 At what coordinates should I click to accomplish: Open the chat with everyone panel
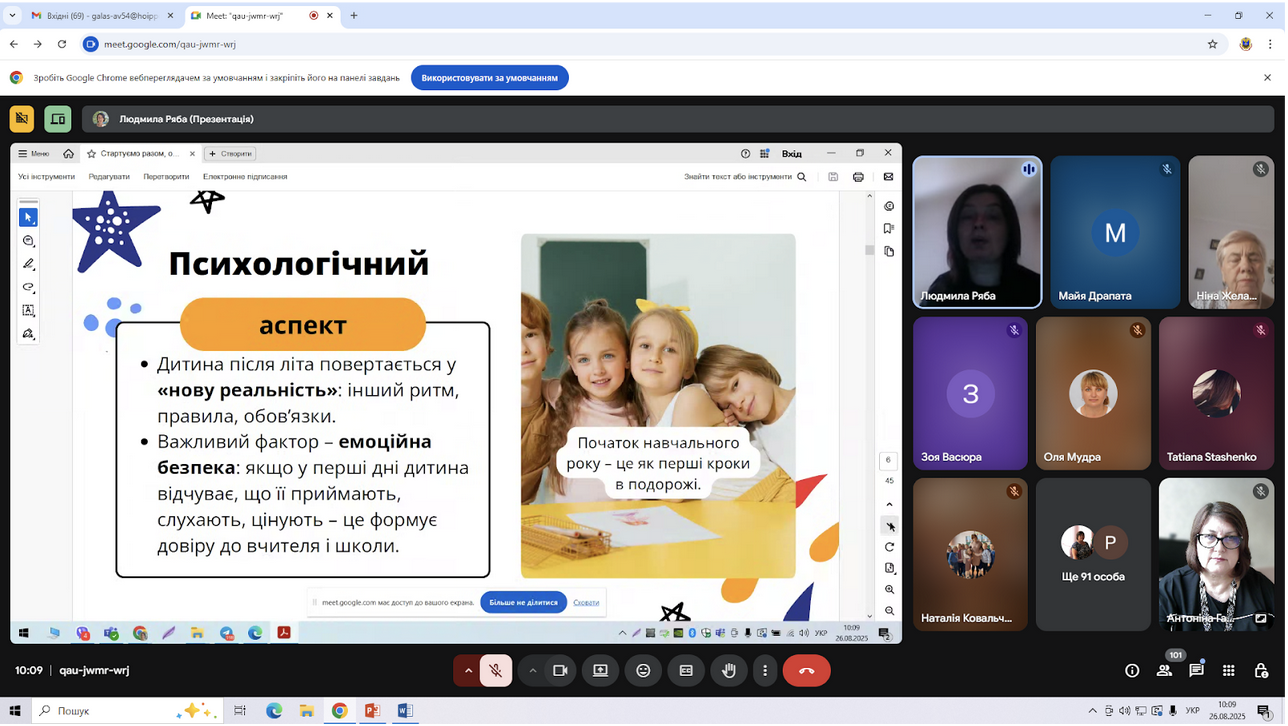pyautogui.click(x=1198, y=672)
